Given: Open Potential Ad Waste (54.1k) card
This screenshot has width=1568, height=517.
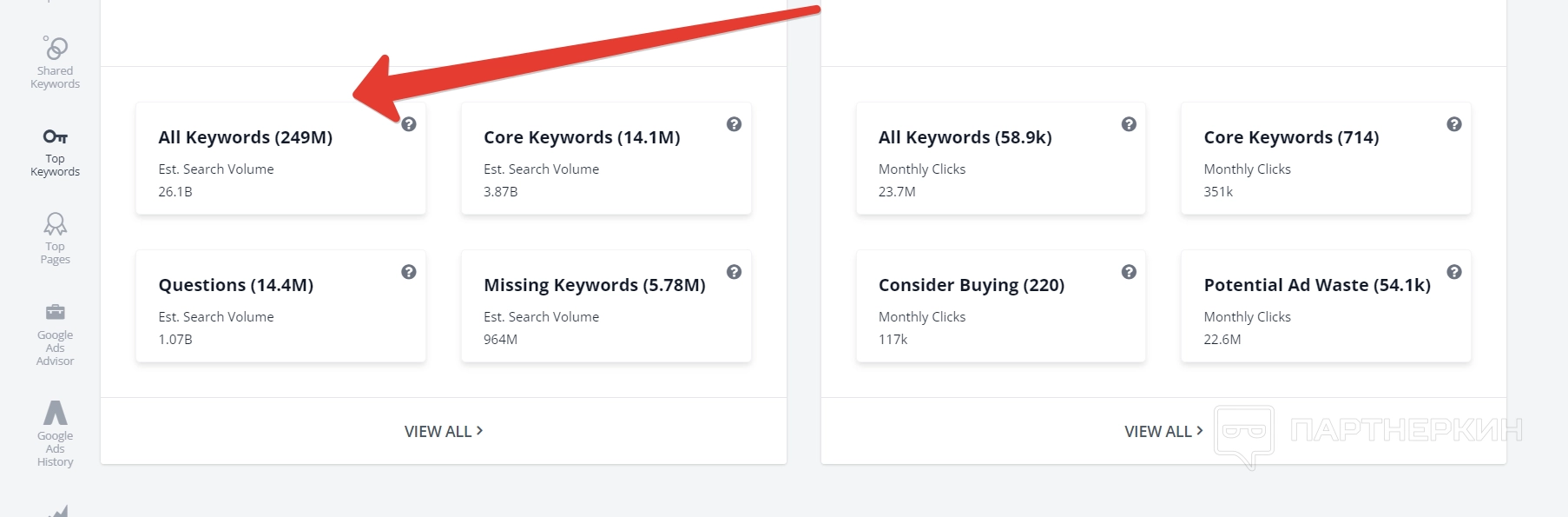Looking at the screenshot, I should tap(1317, 285).
